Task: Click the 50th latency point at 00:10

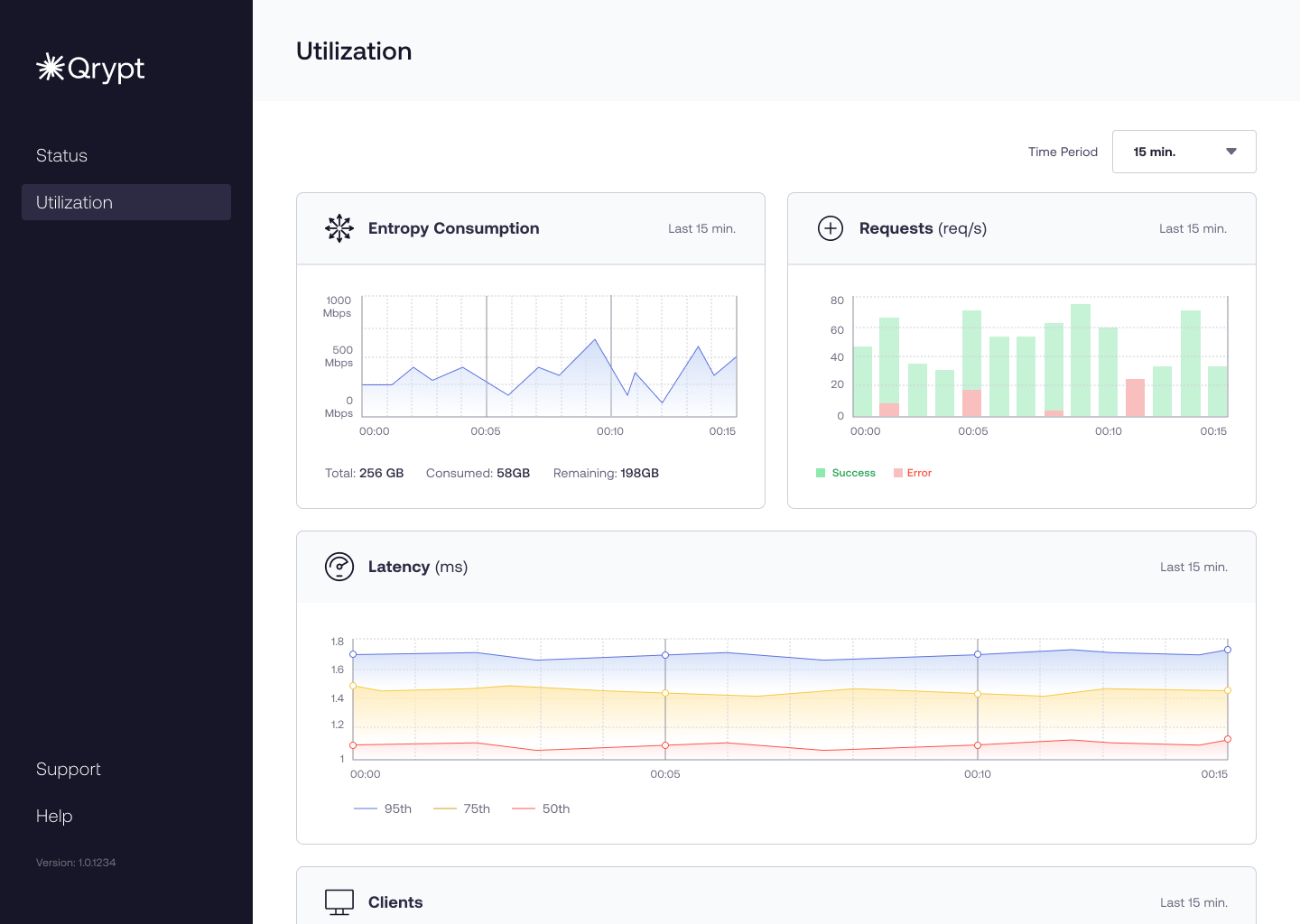Action: pos(978,745)
